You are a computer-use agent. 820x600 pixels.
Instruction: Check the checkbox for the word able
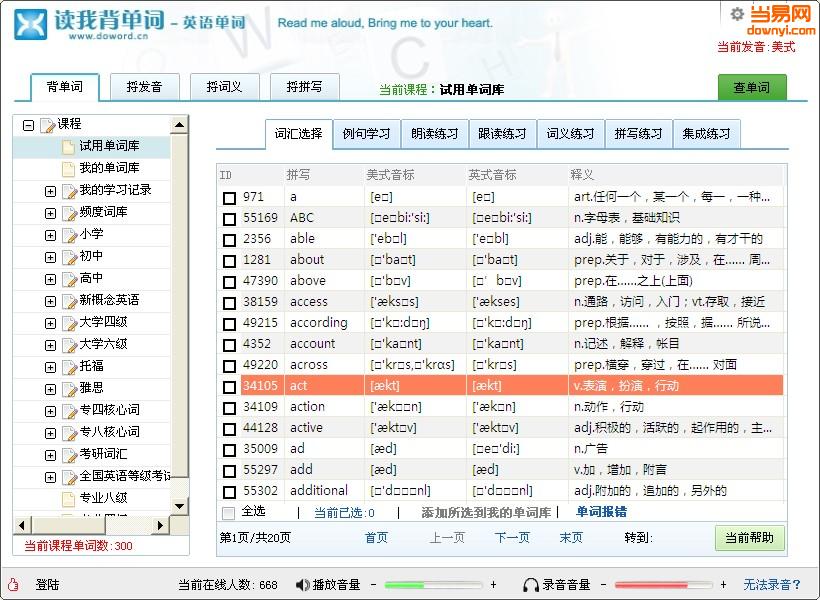[229, 238]
